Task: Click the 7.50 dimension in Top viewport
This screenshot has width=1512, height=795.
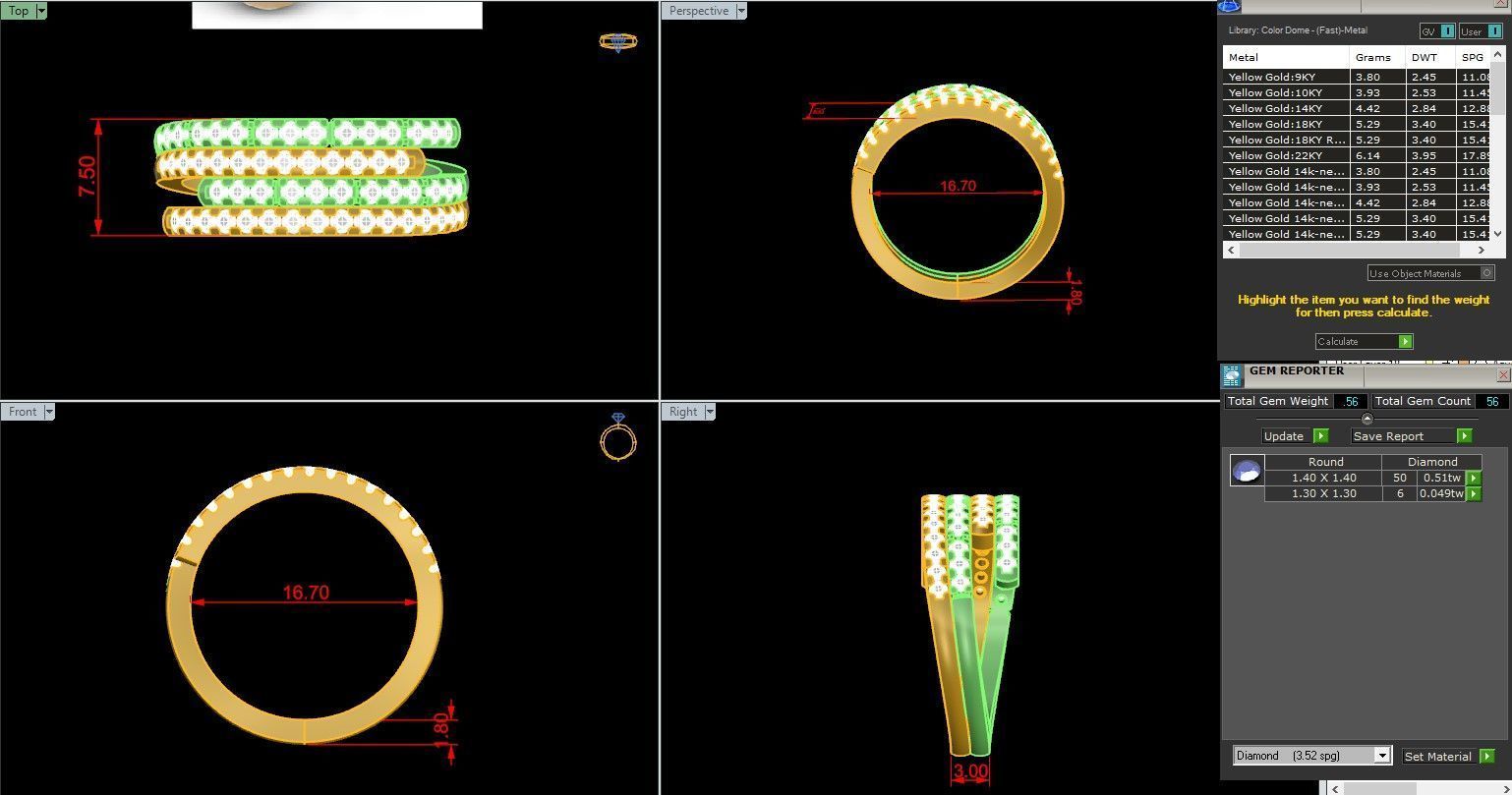Action: tap(88, 177)
